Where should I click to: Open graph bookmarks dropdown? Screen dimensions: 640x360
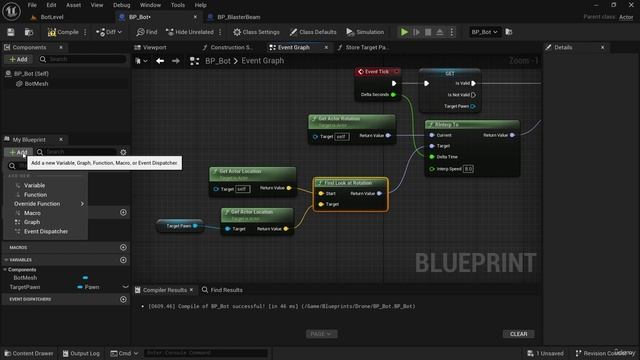[x=141, y=61]
